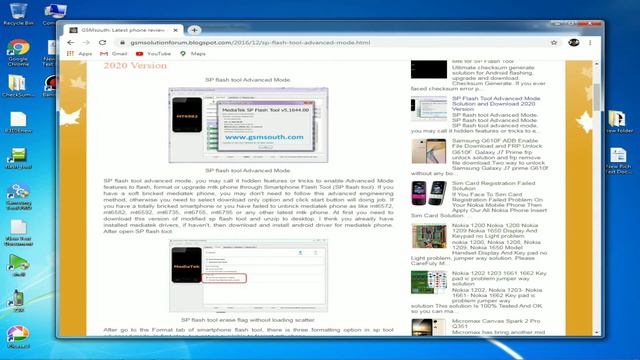Go forward in Chrome browser
This screenshot has height=360, width=640.
(86, 42)
